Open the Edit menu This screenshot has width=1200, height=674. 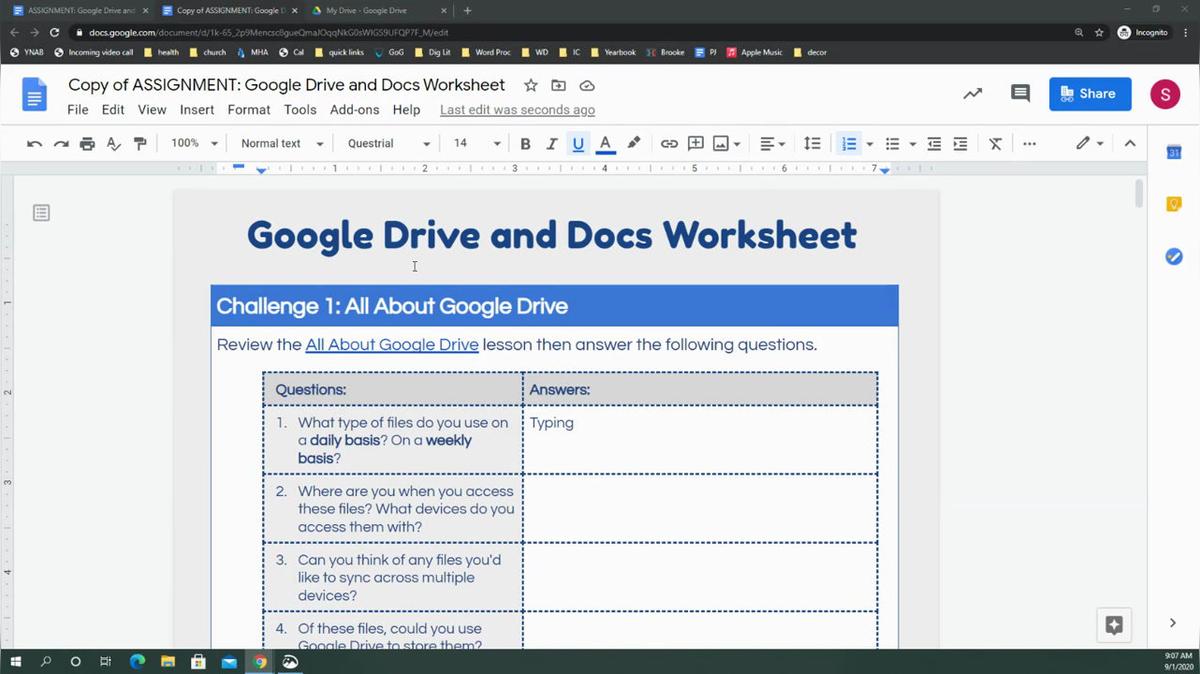[x=113, y=110]
